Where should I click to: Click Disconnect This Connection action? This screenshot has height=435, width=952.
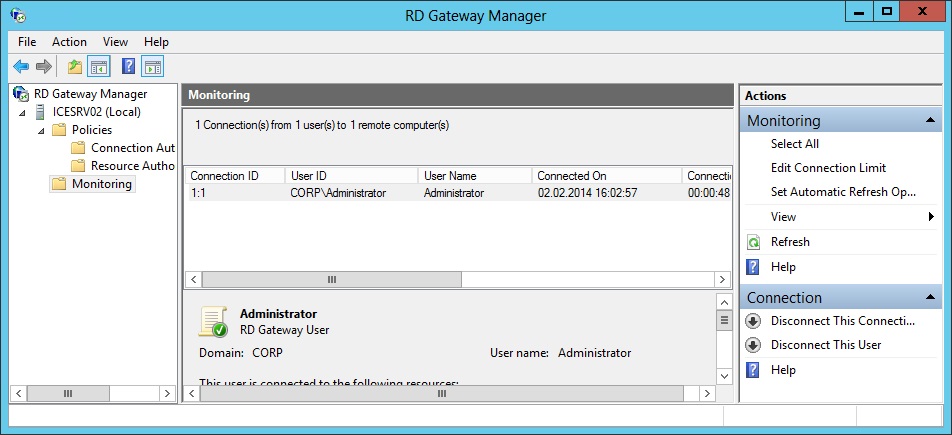(x=843, y=321)
